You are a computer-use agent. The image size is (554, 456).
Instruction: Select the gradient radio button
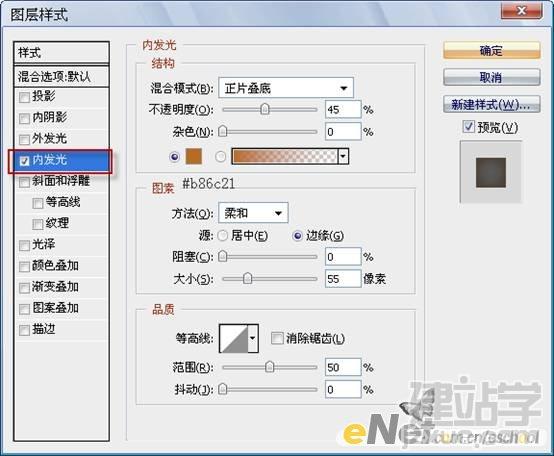pos(221,156)
